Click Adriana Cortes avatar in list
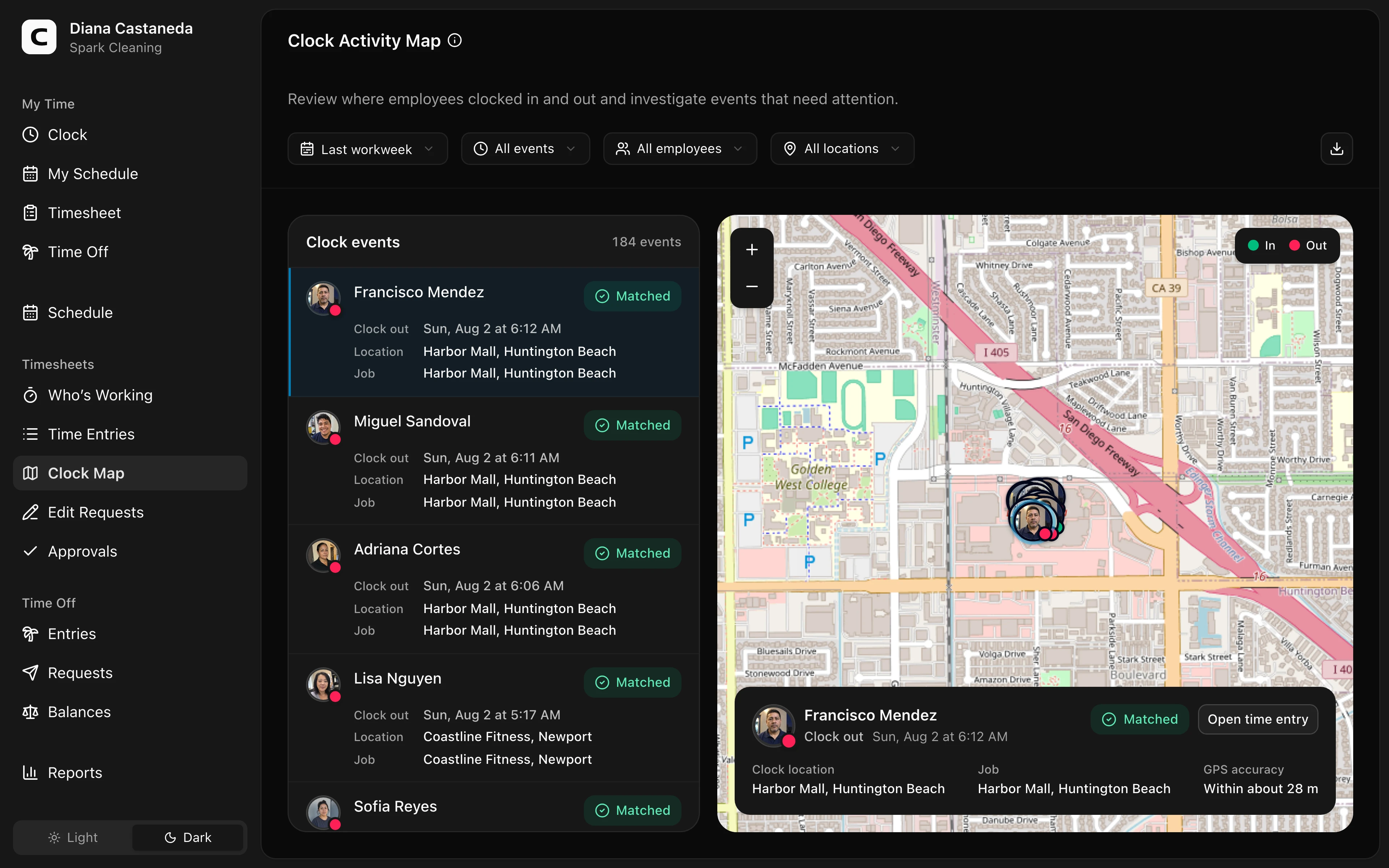Viewport: 1389px width, 868px height. click(324, 556)
